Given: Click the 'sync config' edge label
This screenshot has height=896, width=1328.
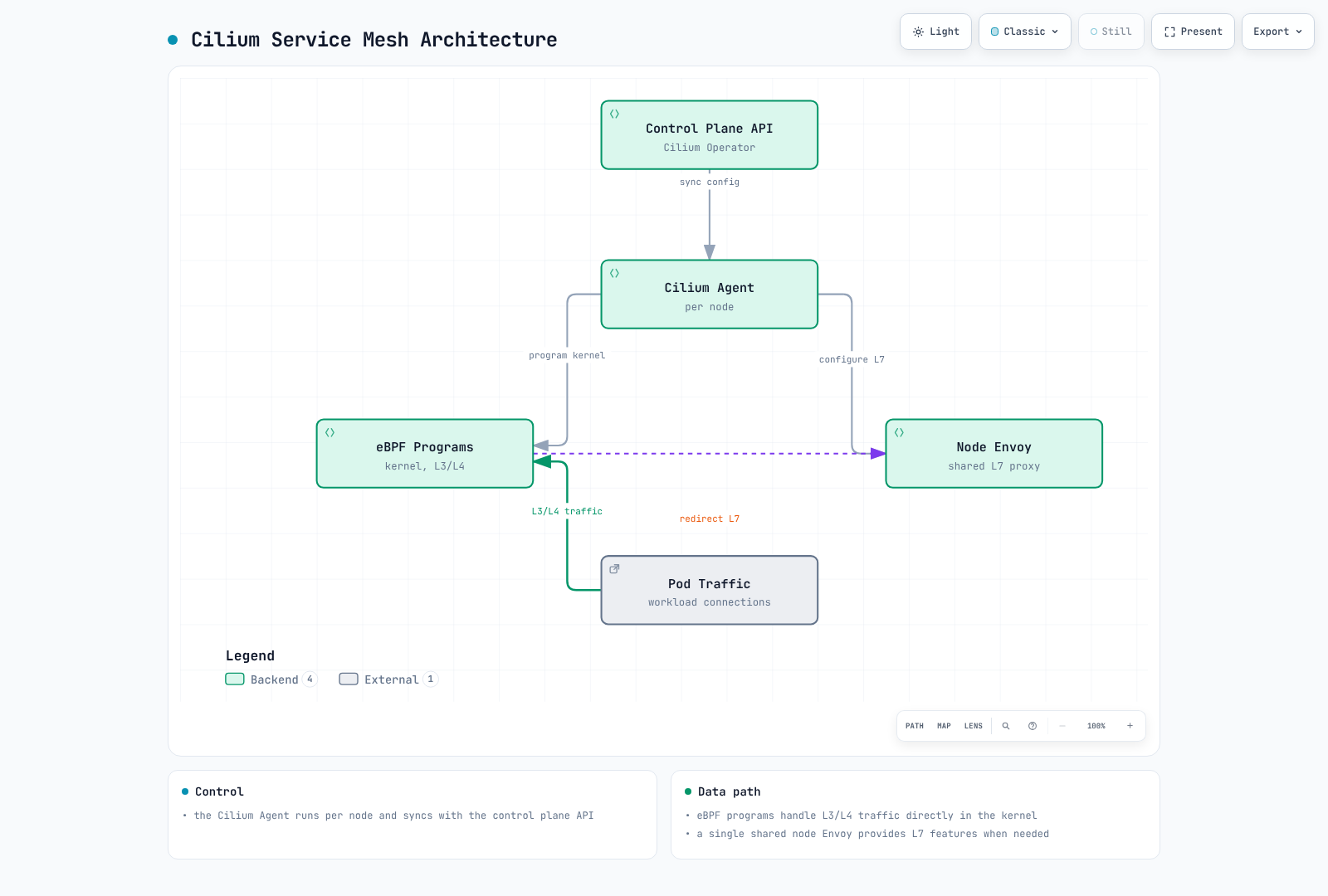Looking at the screenshot, I should pos(710,183).
